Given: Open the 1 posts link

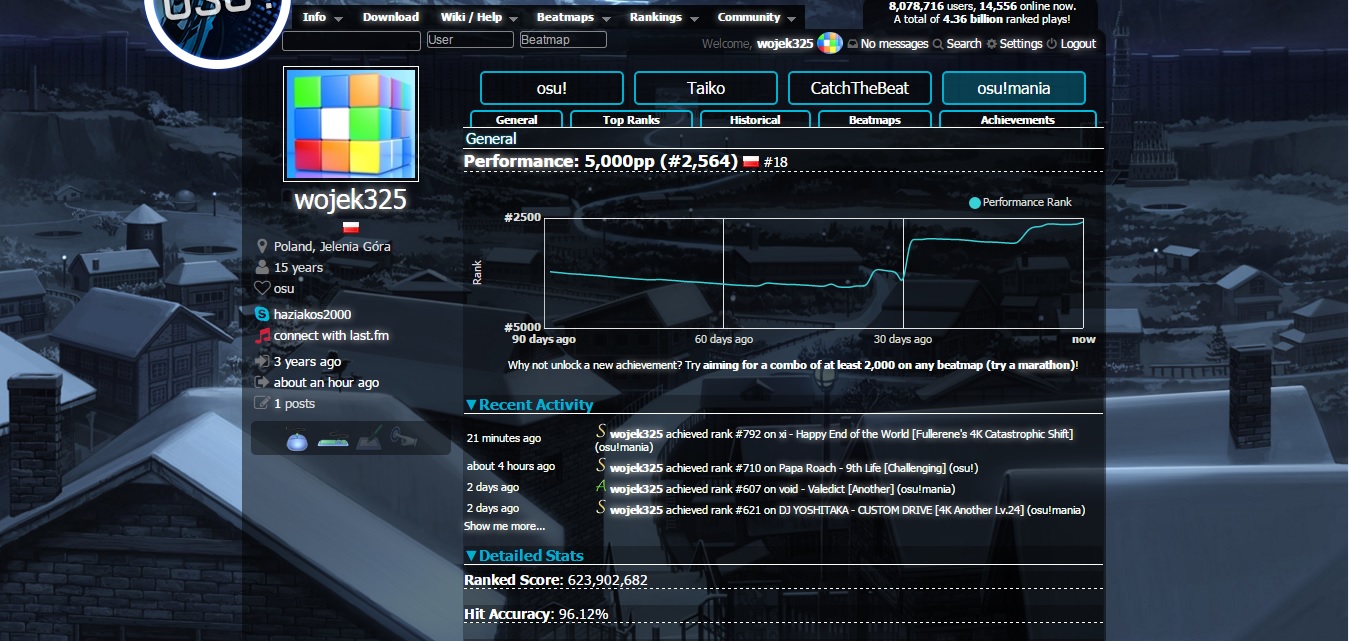Looking at the screenshot, I should pos(294,404).
